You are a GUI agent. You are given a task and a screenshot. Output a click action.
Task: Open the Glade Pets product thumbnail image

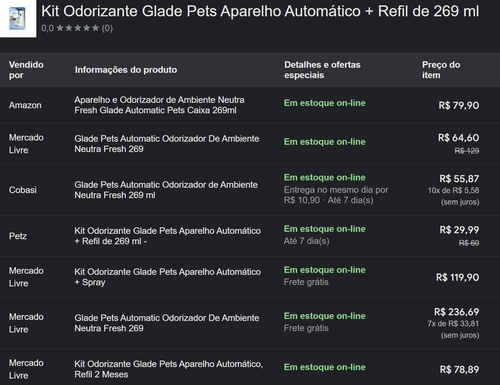tap(17, 18)
